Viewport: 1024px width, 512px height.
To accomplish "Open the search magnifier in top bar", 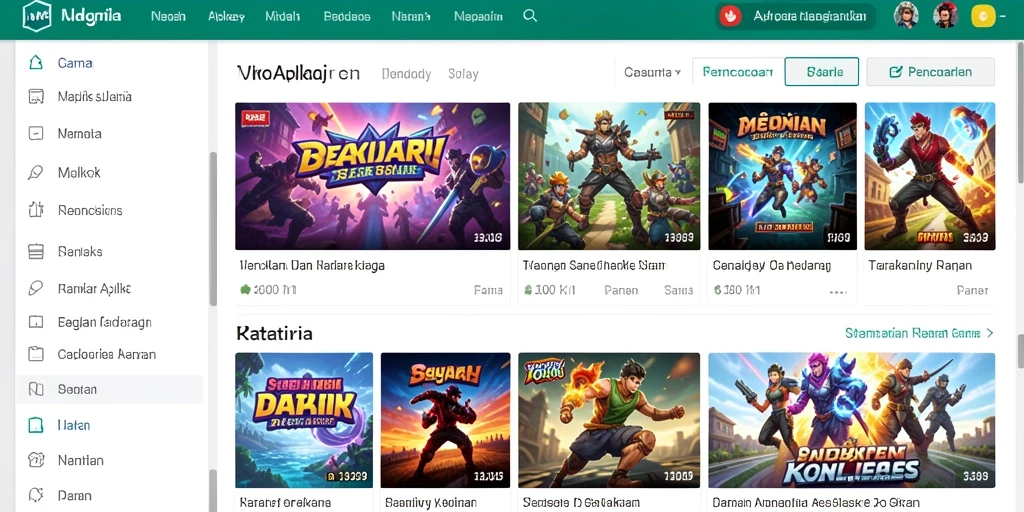I will point(530,16).
